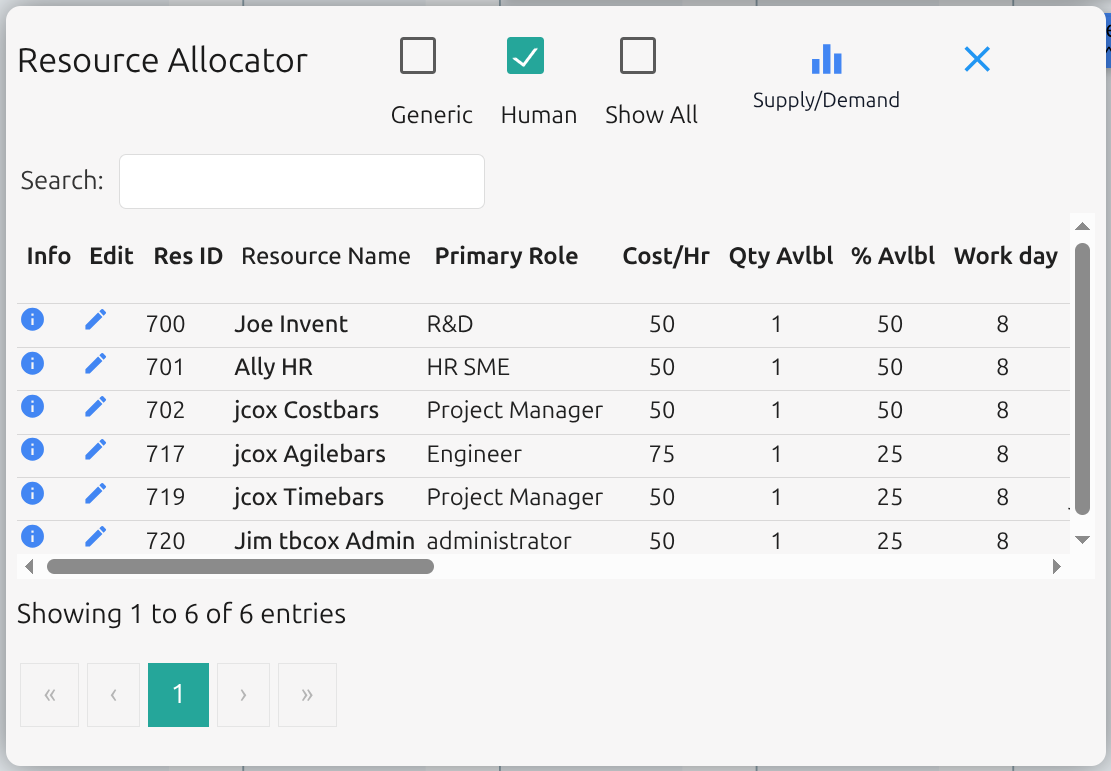Go to previous page button
1111x771 pixels.
coord(113,695)
